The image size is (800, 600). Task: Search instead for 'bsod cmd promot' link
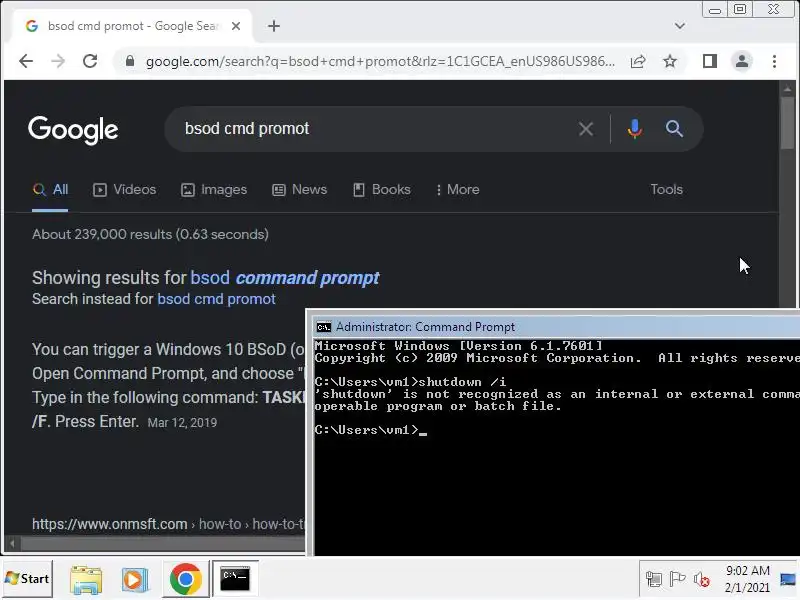pos(216,299)
